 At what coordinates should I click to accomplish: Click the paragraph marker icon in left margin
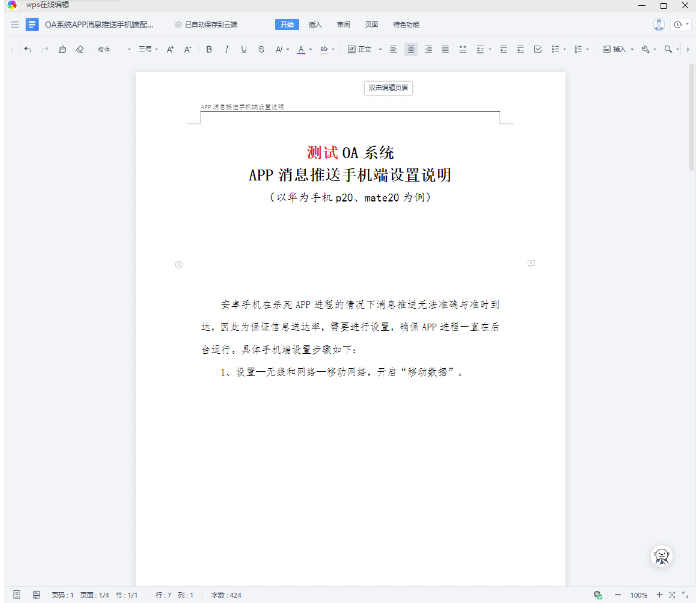click(x=179, y=265)
